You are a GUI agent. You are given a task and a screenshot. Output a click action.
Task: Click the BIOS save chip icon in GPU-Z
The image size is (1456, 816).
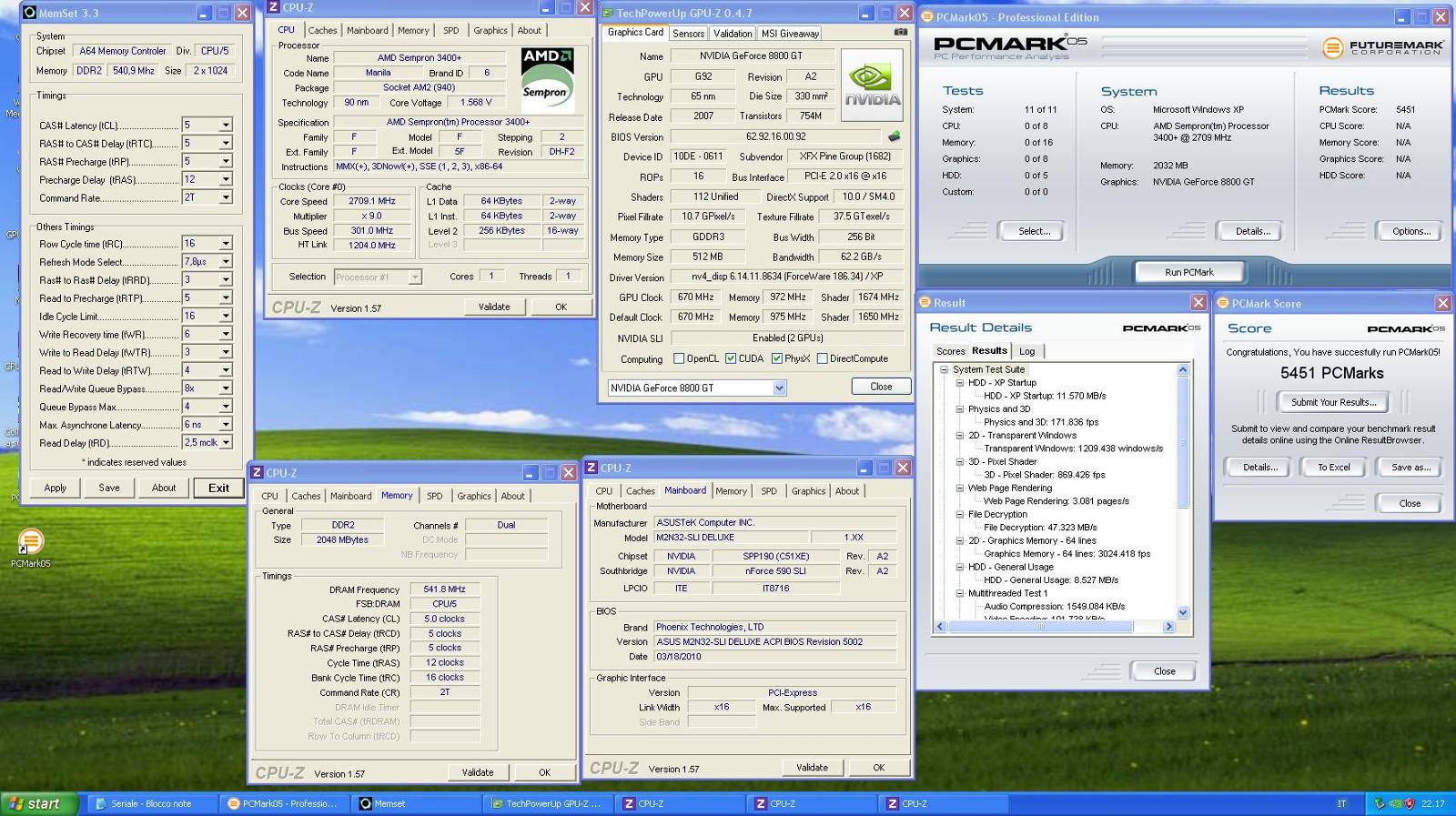point(895,136)
